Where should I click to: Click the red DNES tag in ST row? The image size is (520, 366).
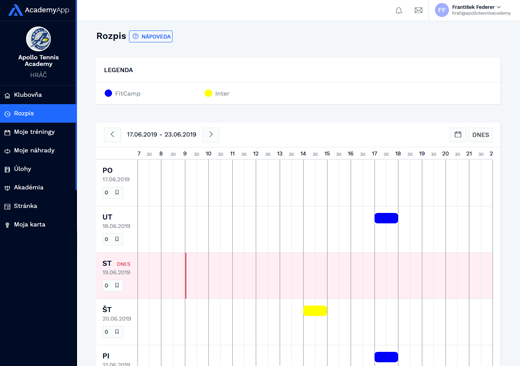(x=123, y=264)
